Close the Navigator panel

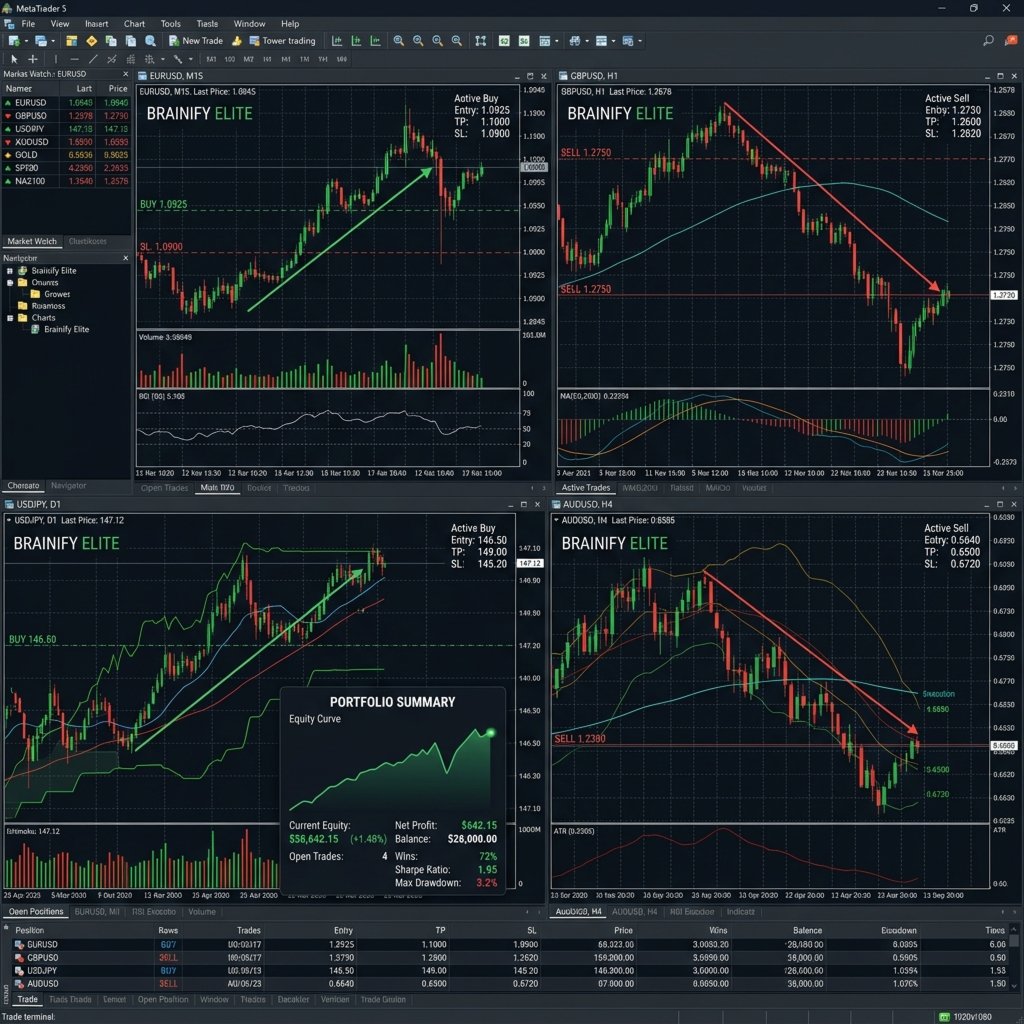pyautogui.click(x=125, y=258)
